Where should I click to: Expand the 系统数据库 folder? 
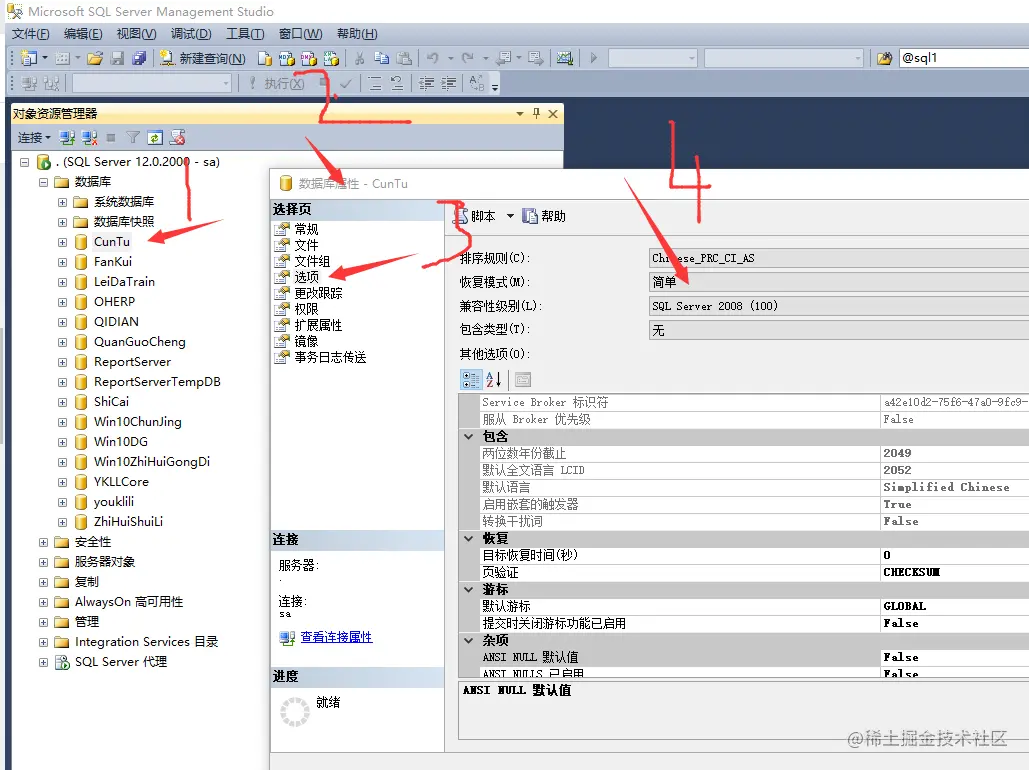(62, 202)
